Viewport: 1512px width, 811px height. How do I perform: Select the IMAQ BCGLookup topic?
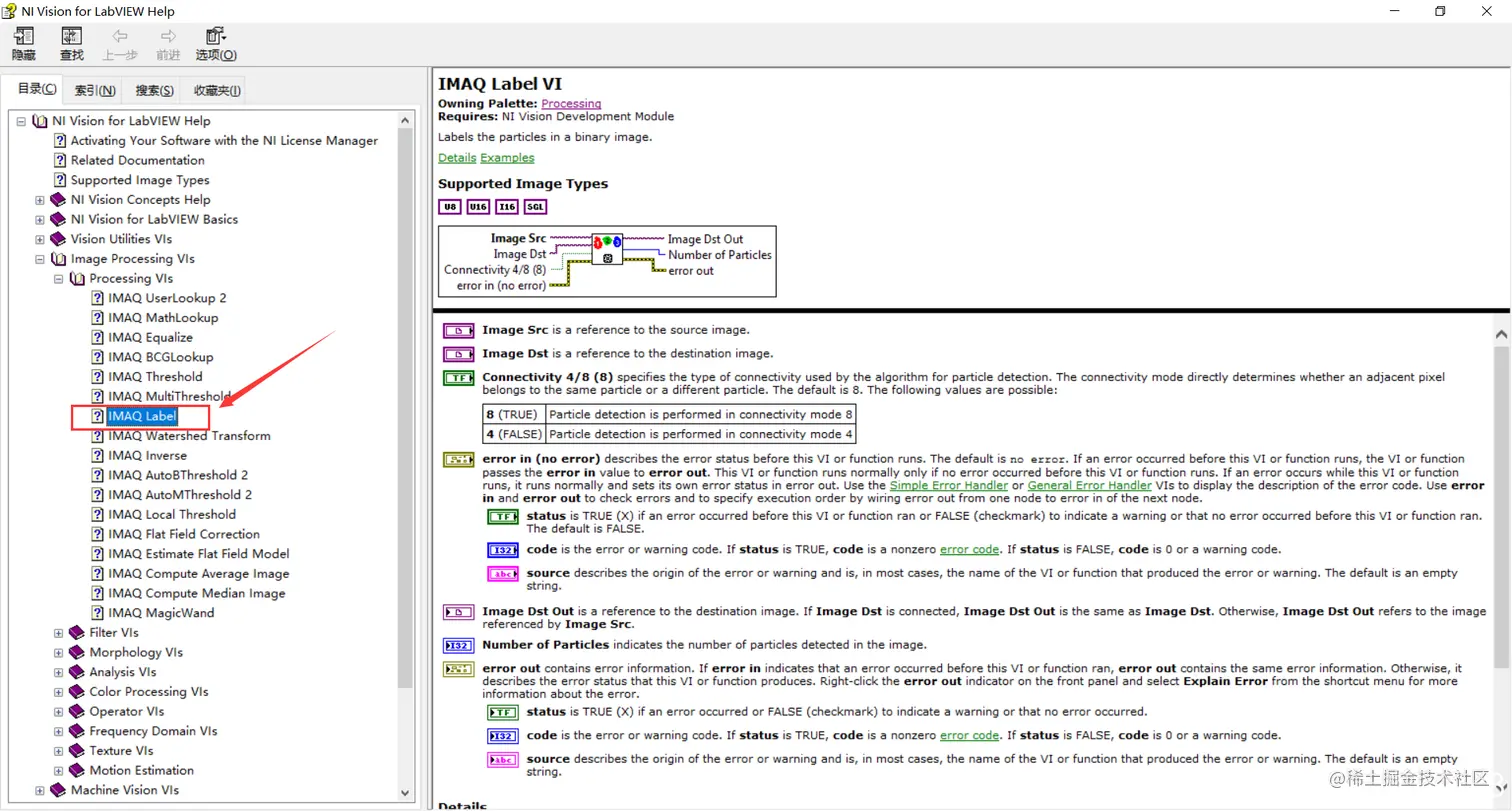click(160, 357)
